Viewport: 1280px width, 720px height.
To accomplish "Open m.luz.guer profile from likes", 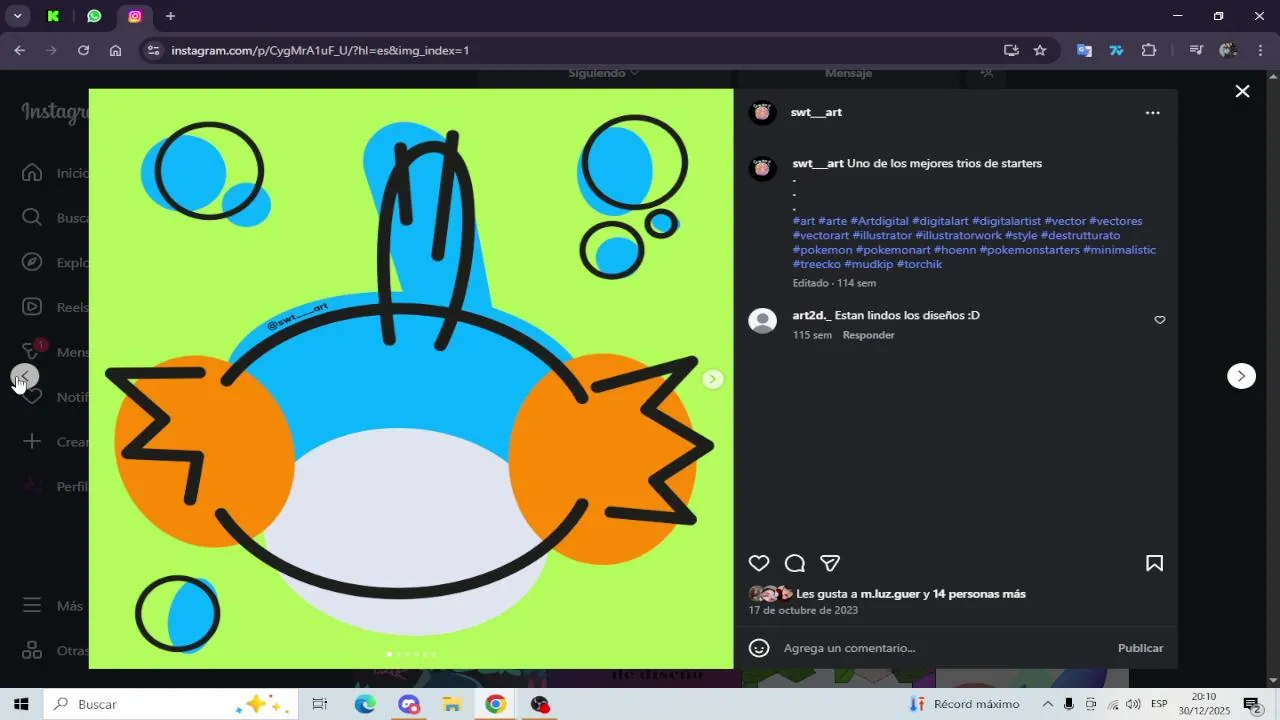I will tap(890, 594).
